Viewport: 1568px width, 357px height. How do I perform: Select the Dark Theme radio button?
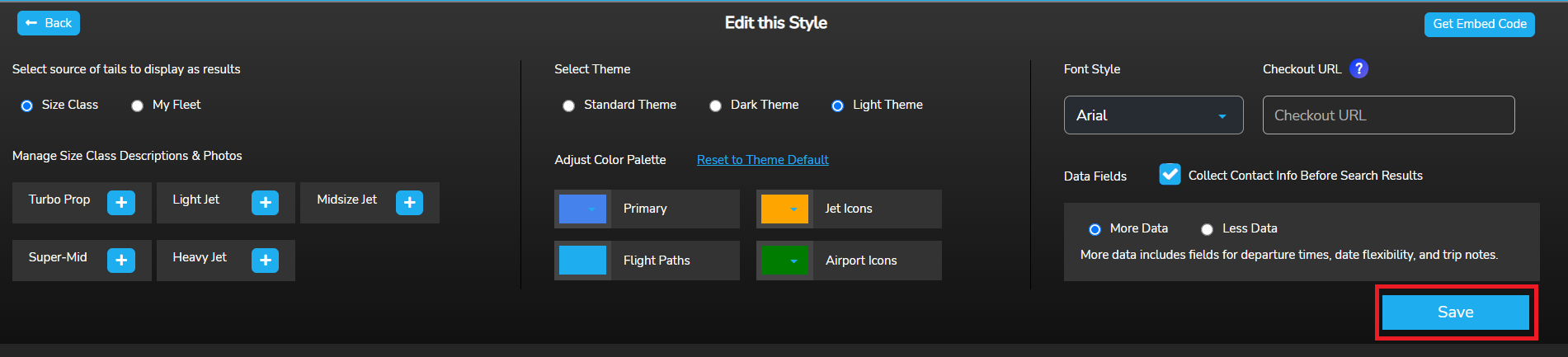pyautogui.click(x=716, y=106)
